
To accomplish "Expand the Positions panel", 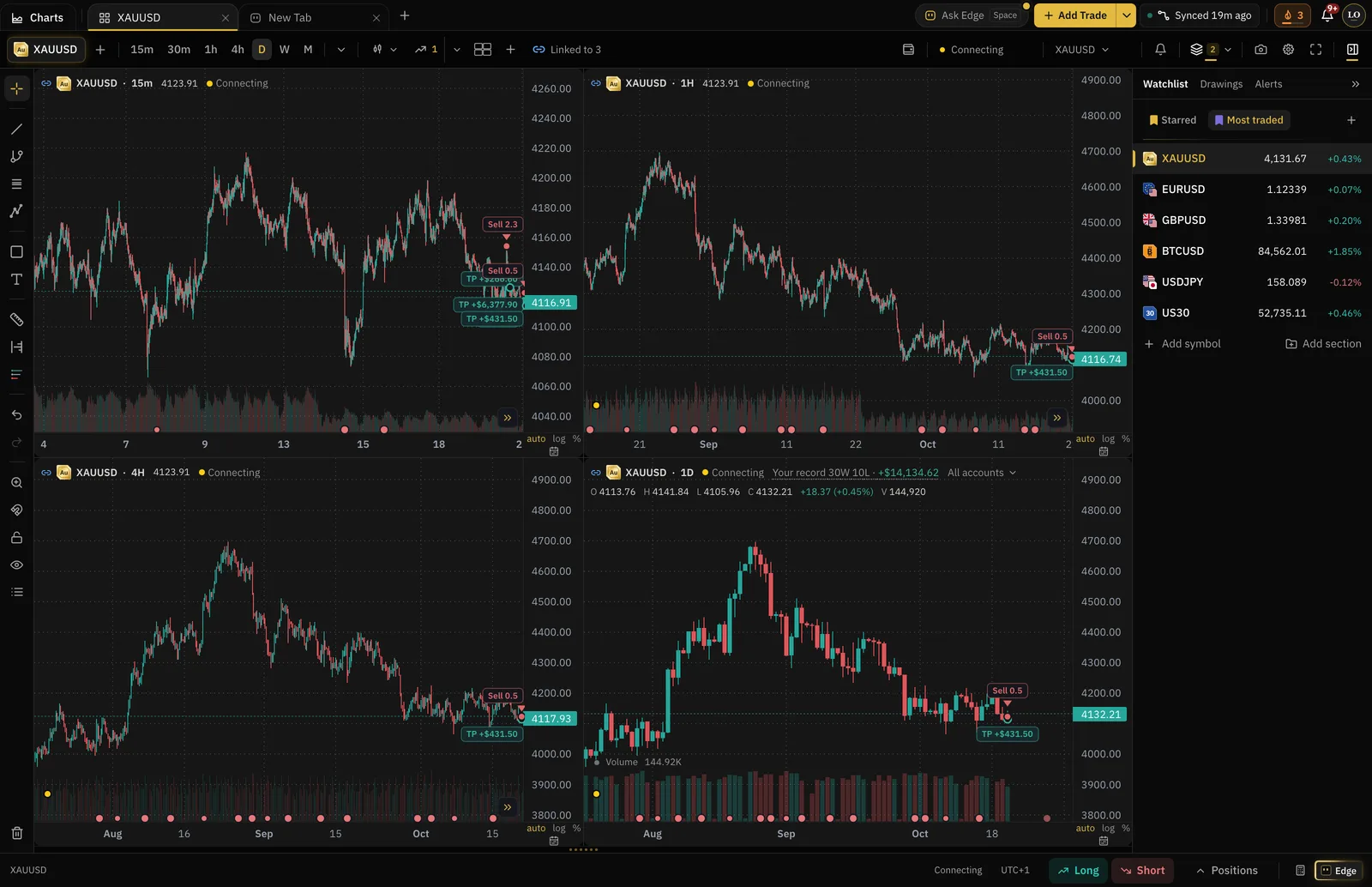I will click(1226, 870).
